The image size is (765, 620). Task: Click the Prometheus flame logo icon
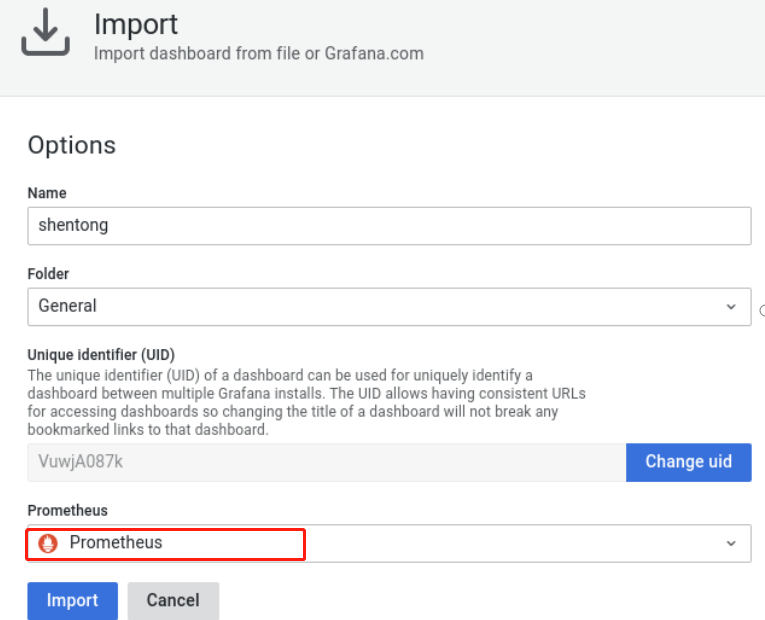click(x=47, y=543)
